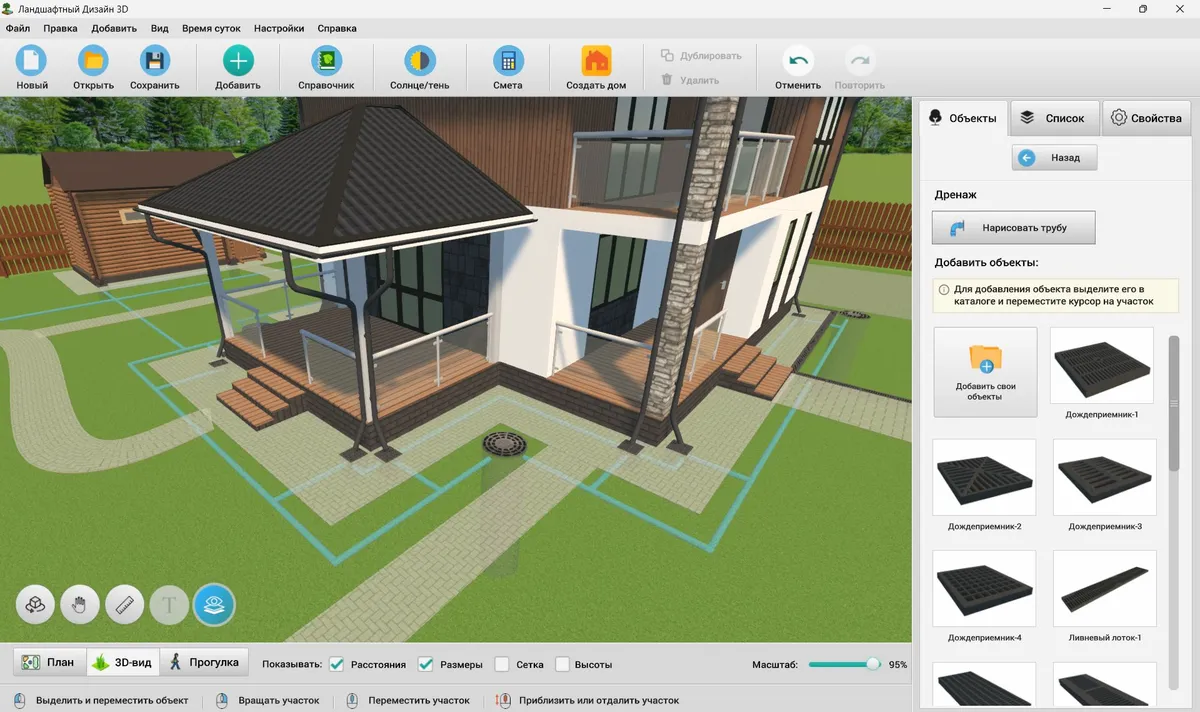Image resolution: width=1200 pixels, height=712 pixels.
Task: Select the Дождеприемник-2 thumbnail
Action: [984, 478]
